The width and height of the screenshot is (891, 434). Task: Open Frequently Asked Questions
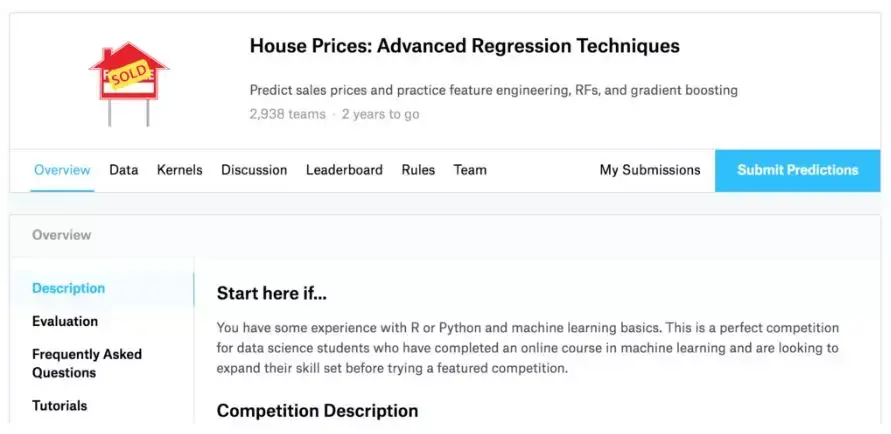(x=87, y=363)
